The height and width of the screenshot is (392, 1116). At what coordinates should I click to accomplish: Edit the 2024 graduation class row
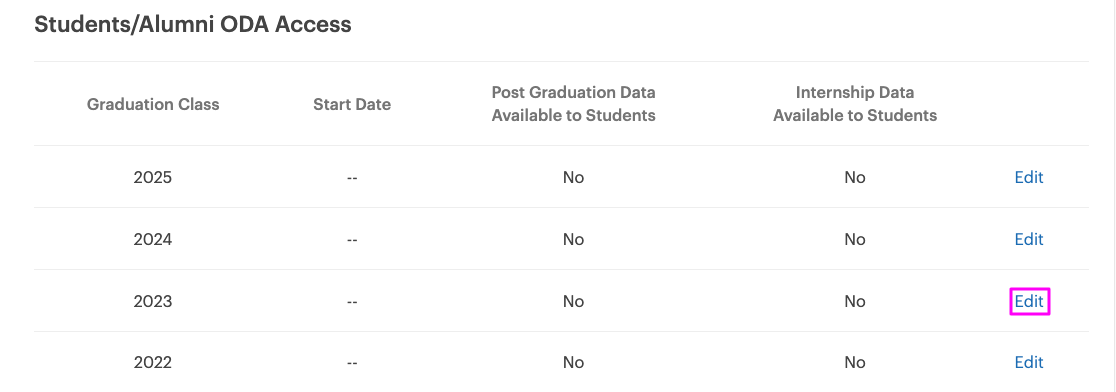pos(1028,239)
